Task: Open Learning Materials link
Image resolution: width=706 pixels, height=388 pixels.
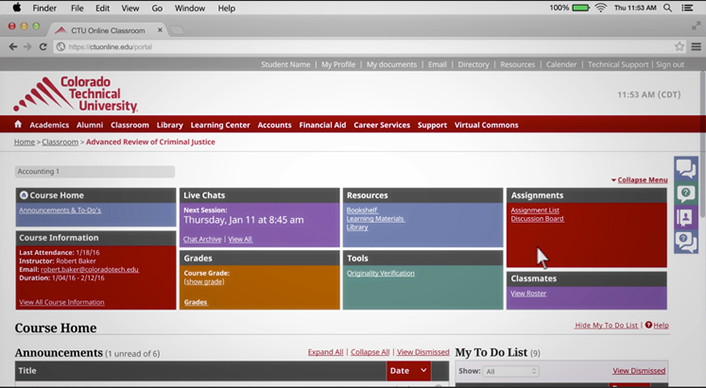Action: (376, 218)
